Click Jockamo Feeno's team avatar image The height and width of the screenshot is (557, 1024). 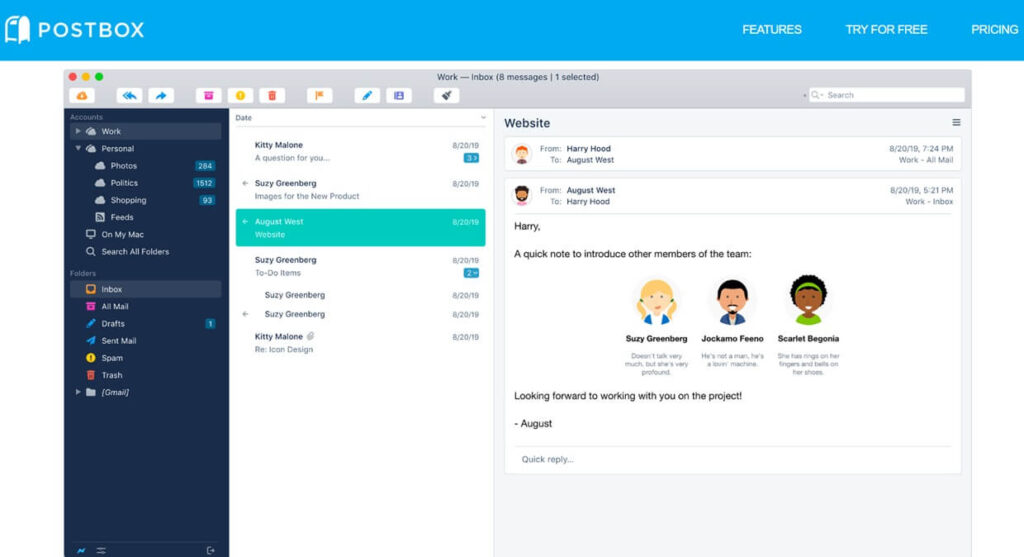pos(732,302)
